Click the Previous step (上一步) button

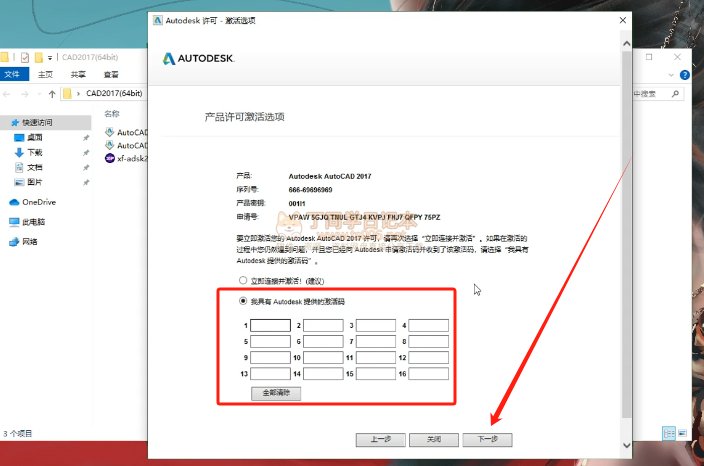pyautogui.click(x=381, y=440)
